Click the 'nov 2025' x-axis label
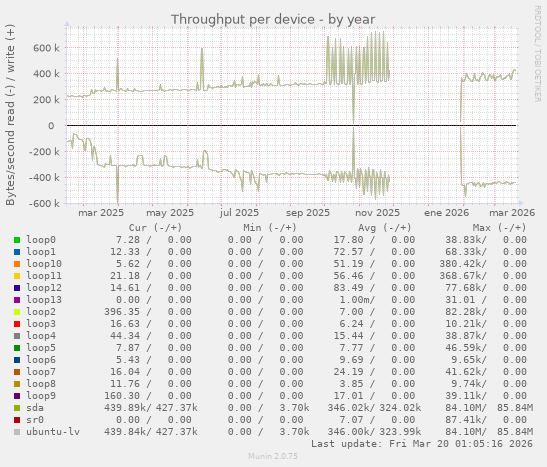This screenshot has width=547, height=467. pos(377,213)
